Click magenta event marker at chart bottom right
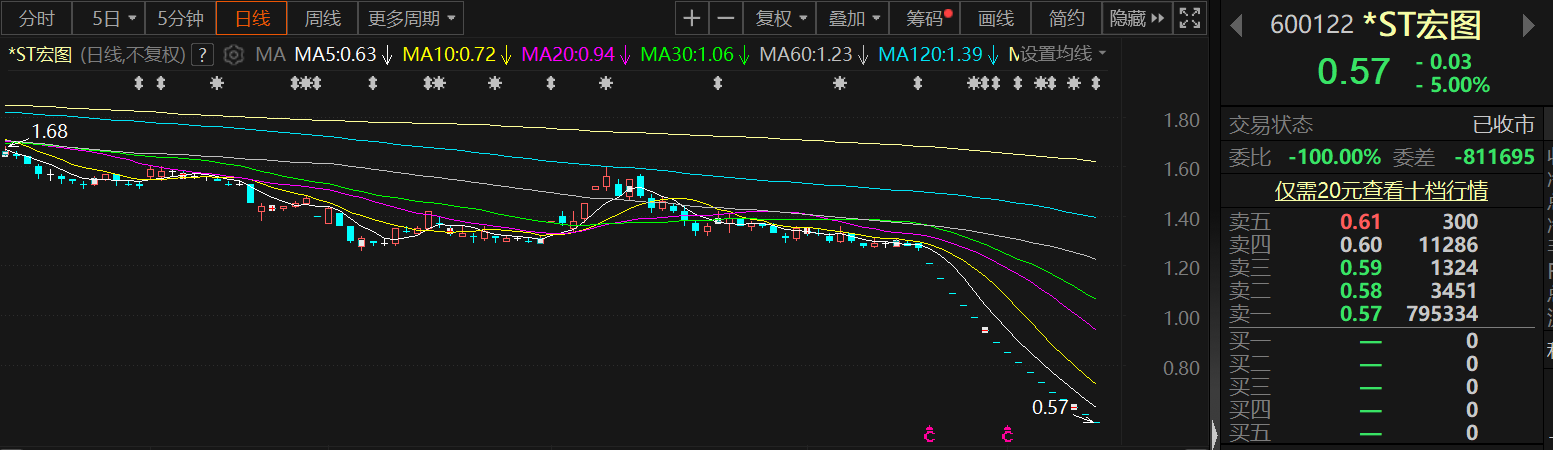1553x450 pixels. [1007, 434]
